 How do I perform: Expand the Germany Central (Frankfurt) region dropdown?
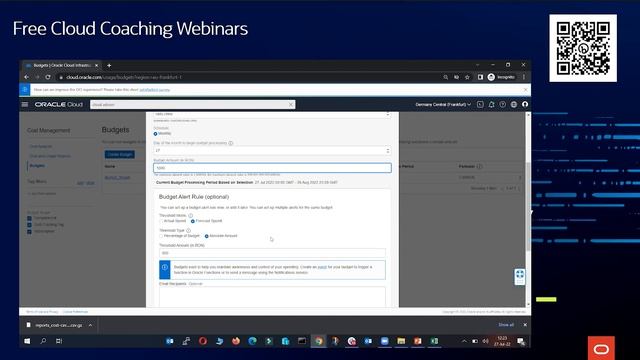point(443,104)
